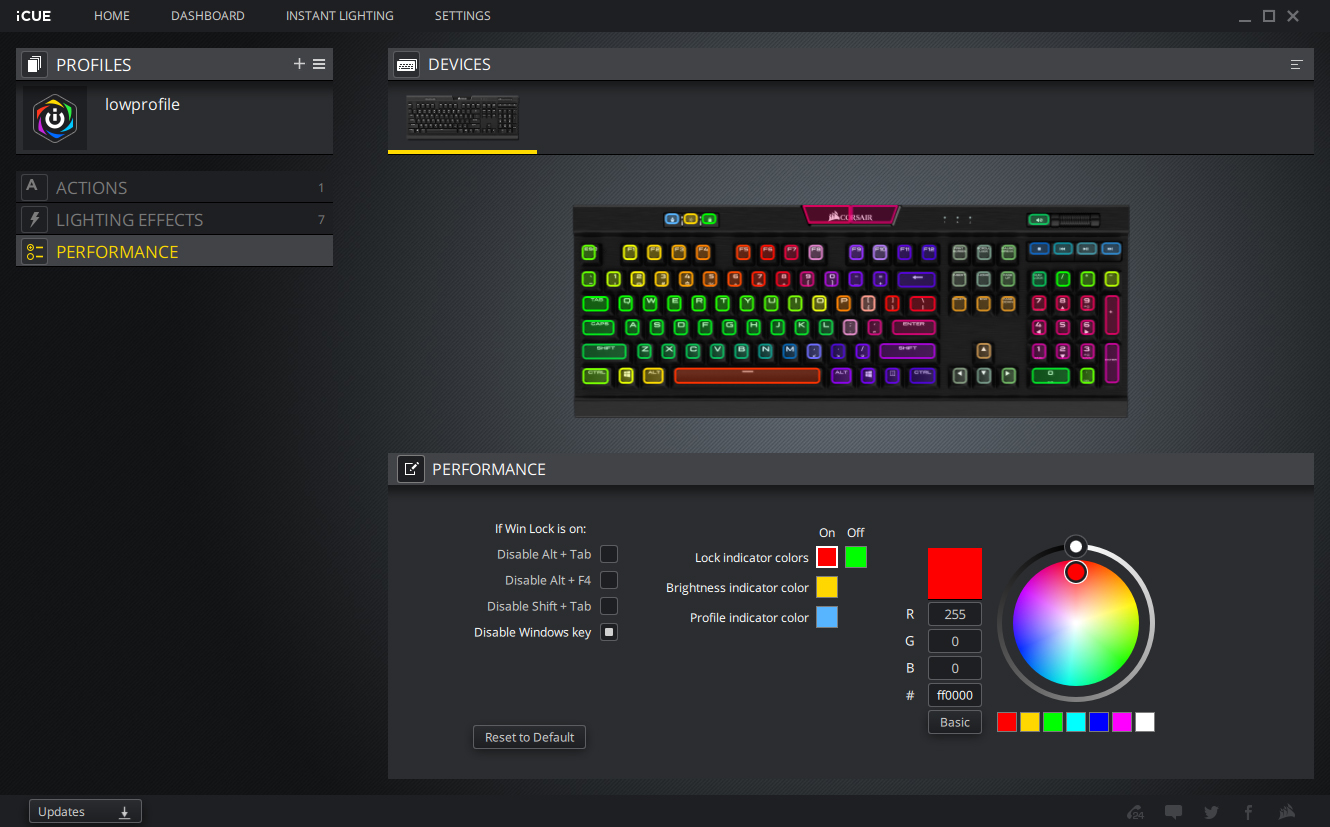Screen dimensions: 1330x827
Task: Open the HOME menu
Action: 112,16
